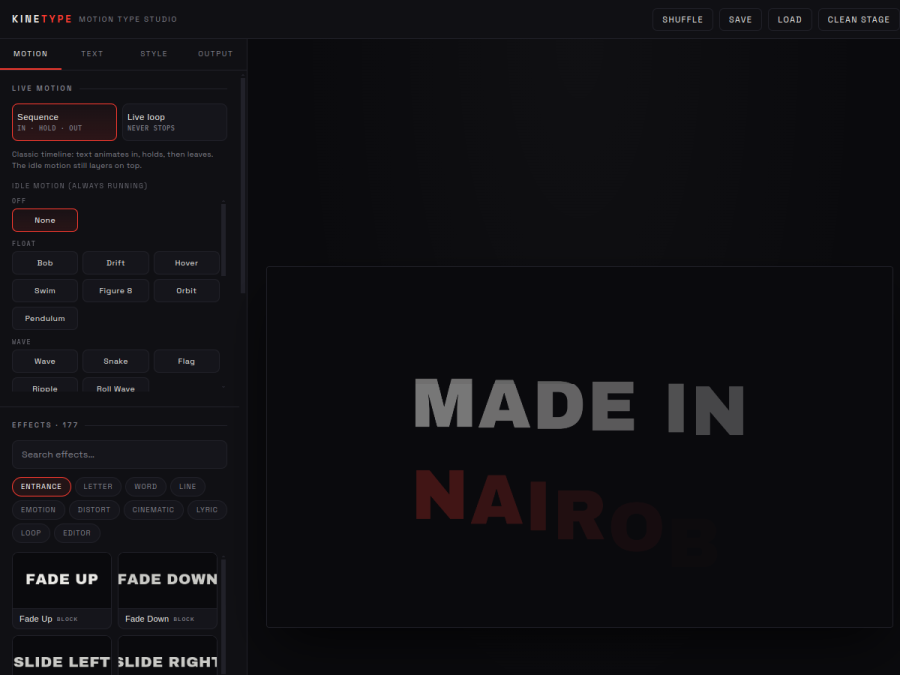Screen dimensions: 900x675
Task: Filter effects by Emotion category
Action: (38, 510)
